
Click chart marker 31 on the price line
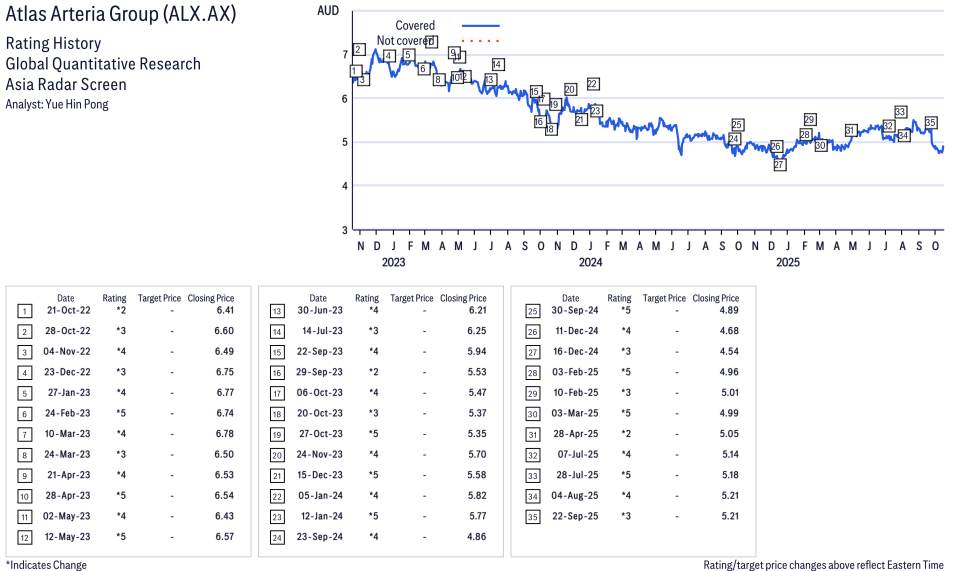pyautogui.click(x=850, y=131)
